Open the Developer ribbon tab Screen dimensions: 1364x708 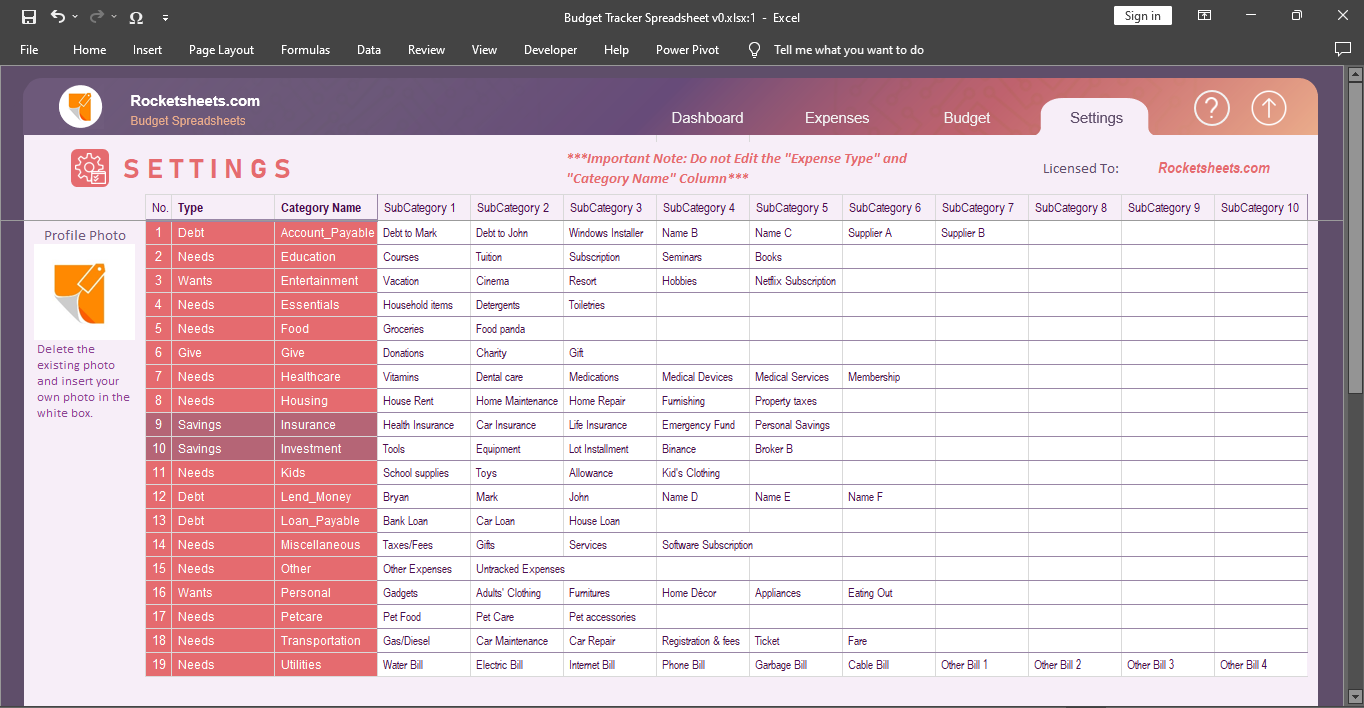(550, 50)
